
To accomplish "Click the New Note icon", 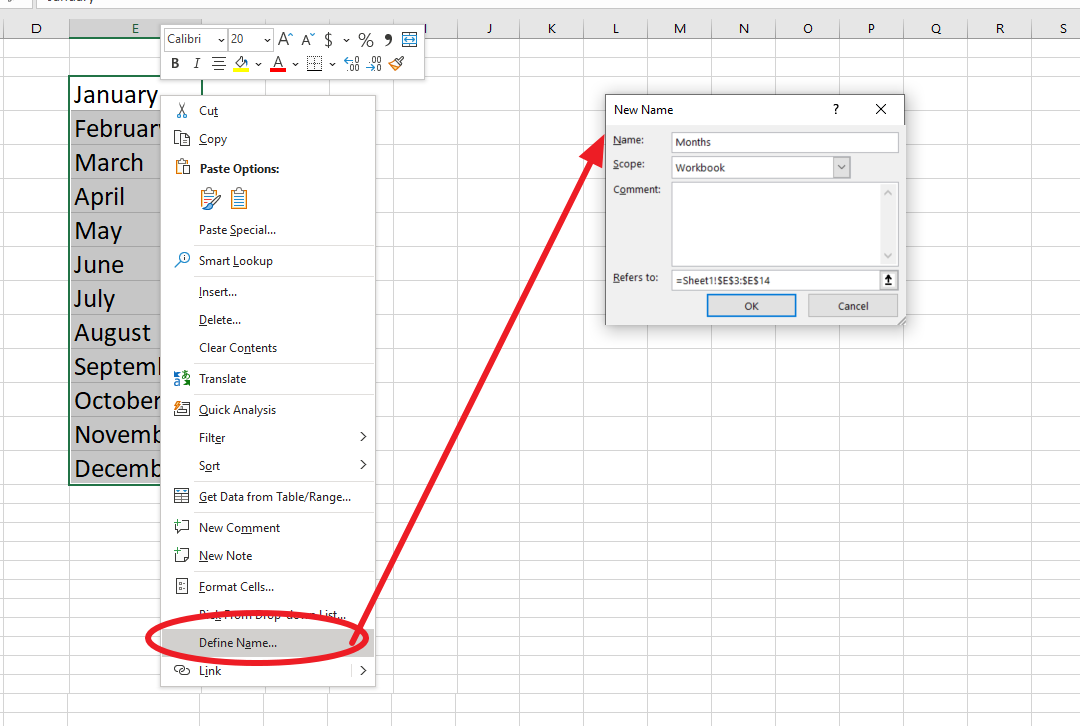I will click(182, 555).
